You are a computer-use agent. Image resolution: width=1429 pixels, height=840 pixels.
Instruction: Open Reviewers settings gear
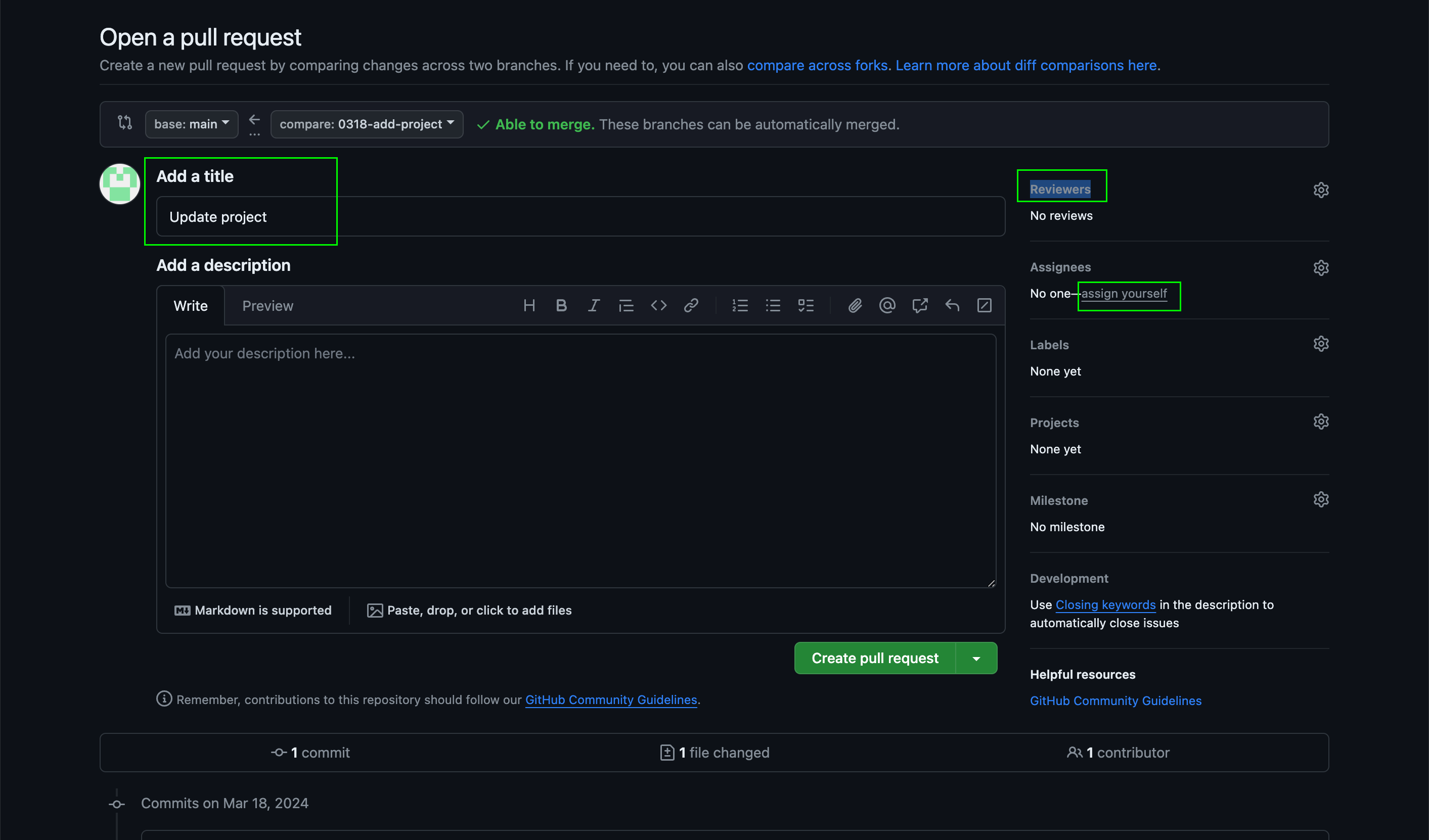[1321, 190]
